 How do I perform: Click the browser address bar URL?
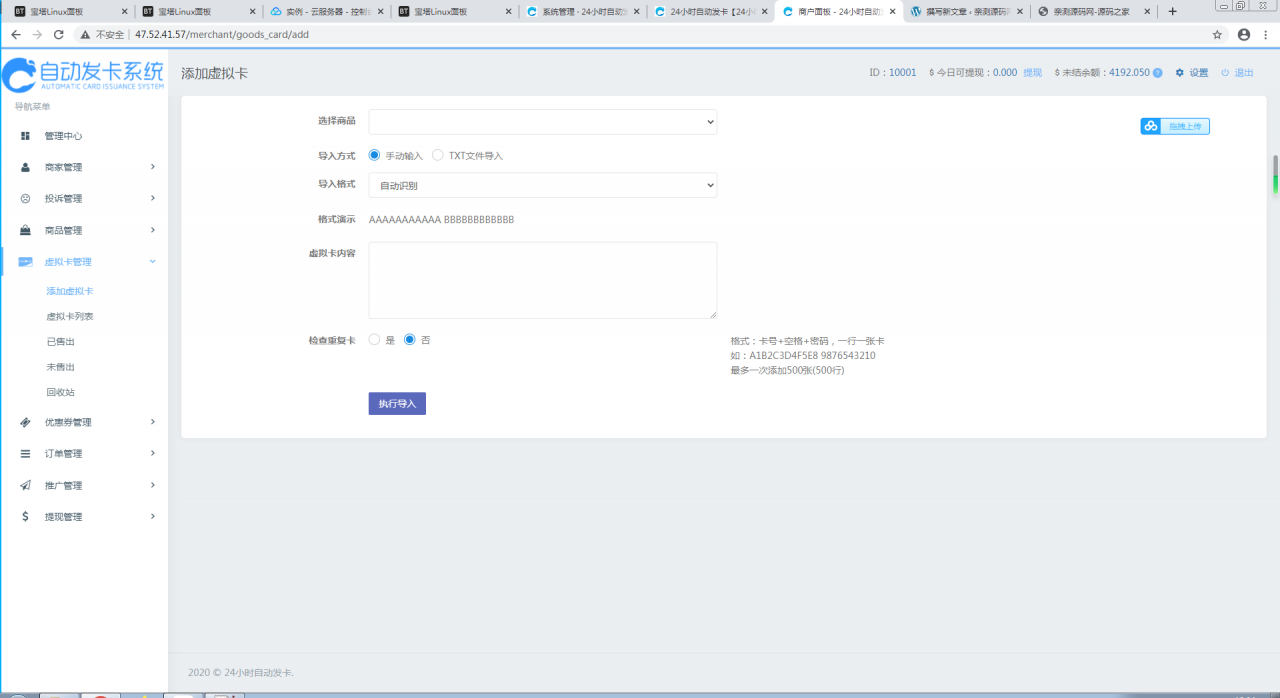tap(222, 34)
